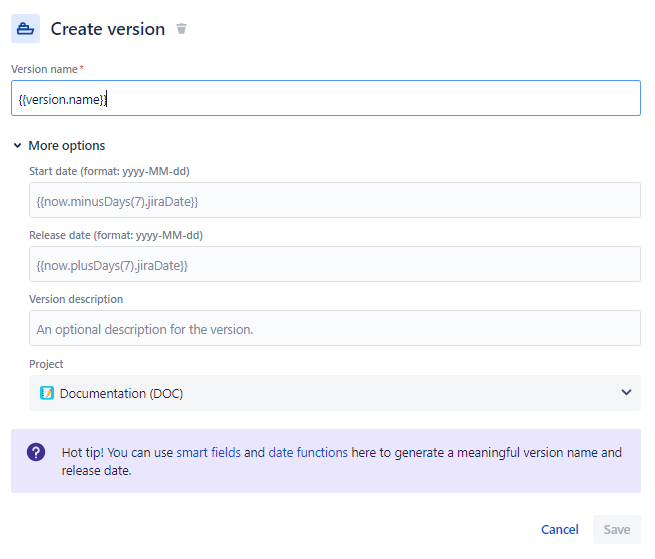Click the Release date input field

(335, 264)
